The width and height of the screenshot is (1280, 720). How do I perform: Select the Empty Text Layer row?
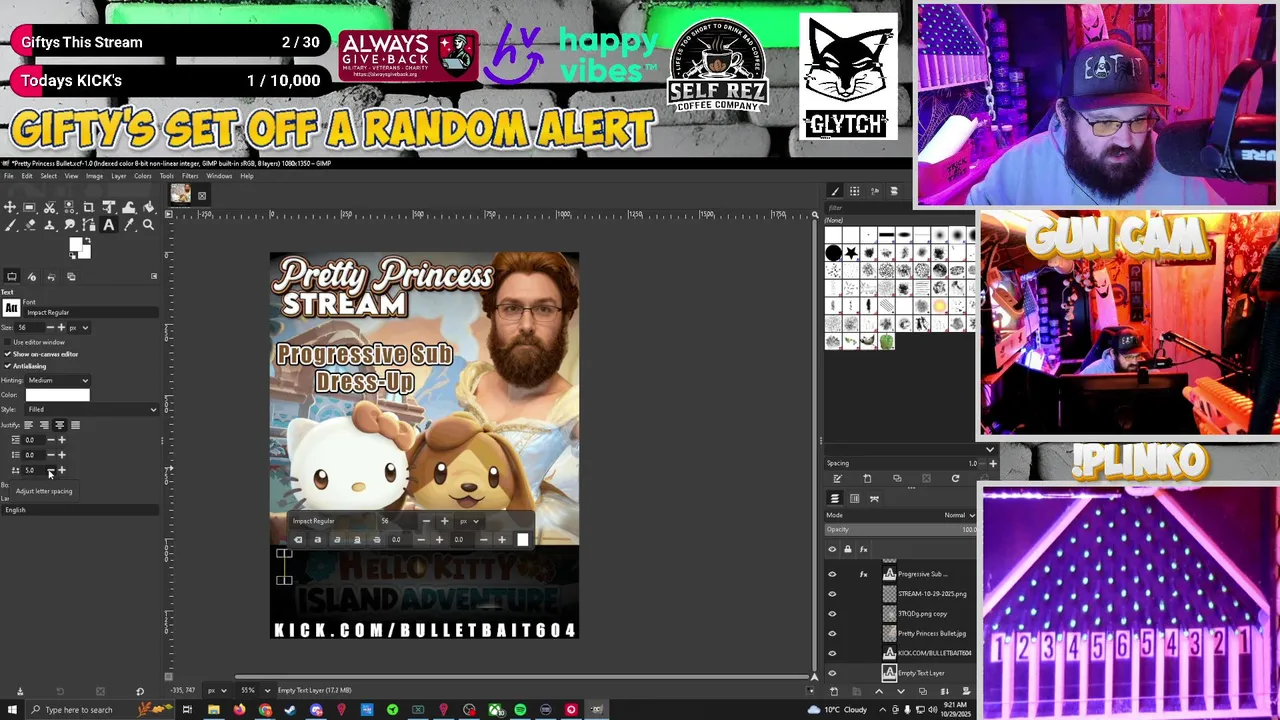tap(900, 673)
